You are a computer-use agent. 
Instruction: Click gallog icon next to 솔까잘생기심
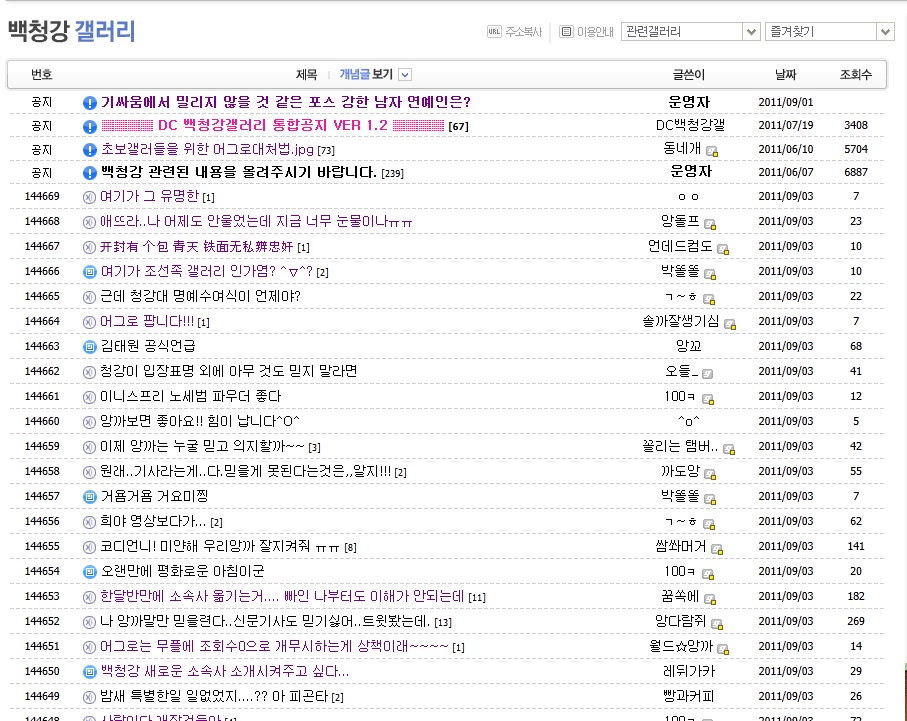coord(730,324)
